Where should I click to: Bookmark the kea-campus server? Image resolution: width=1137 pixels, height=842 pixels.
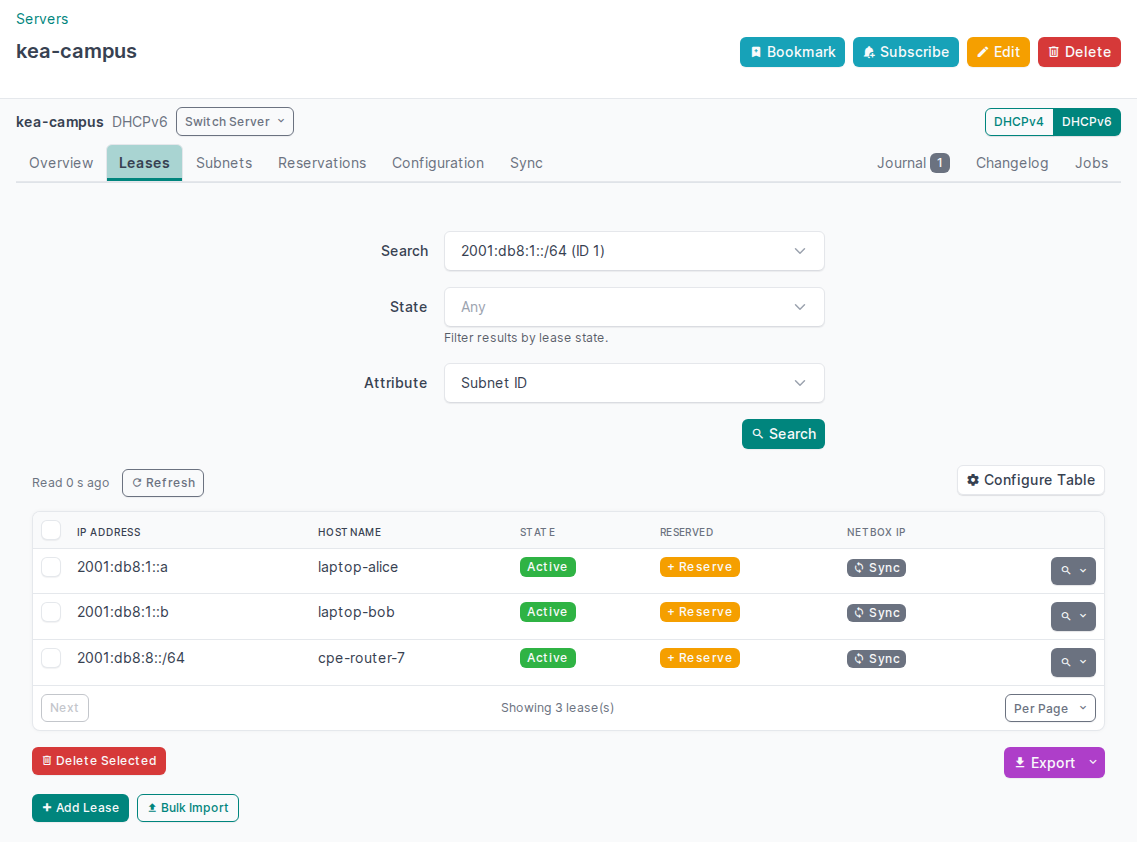pyautogui.click(x=792, y=52)
